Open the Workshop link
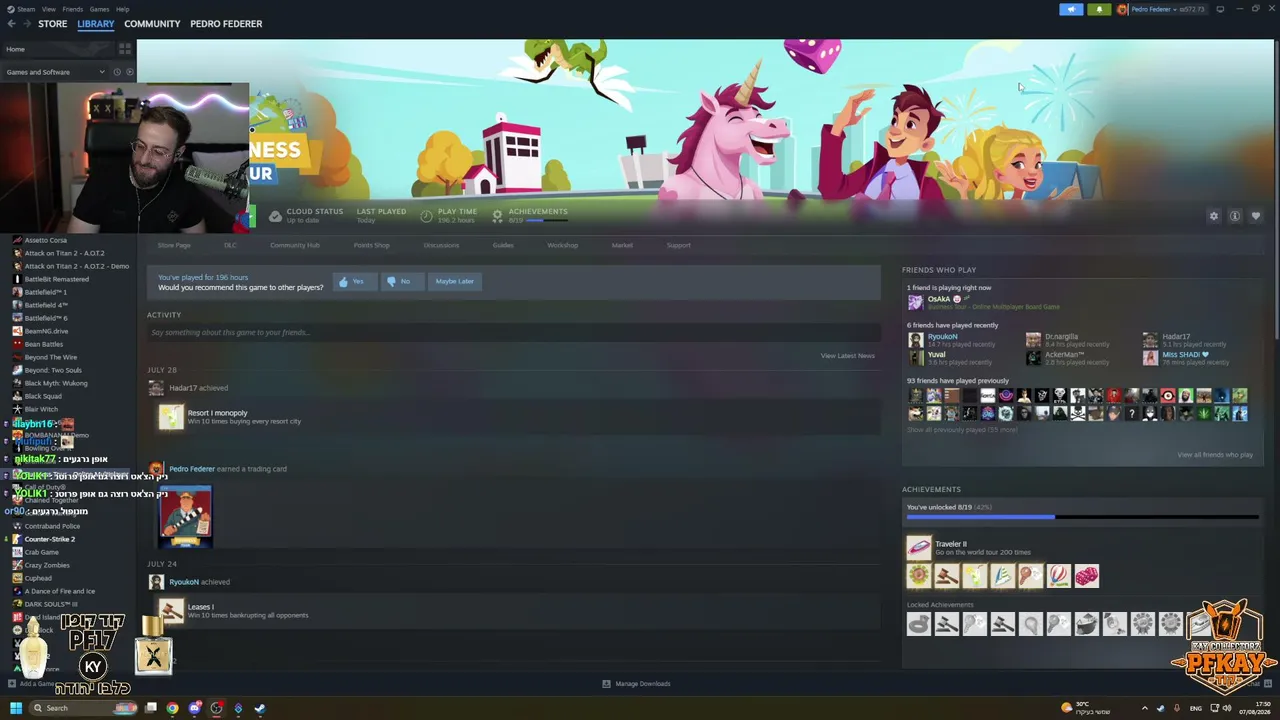The height and width of the screenshot is (720, 1280). point(562,245)
